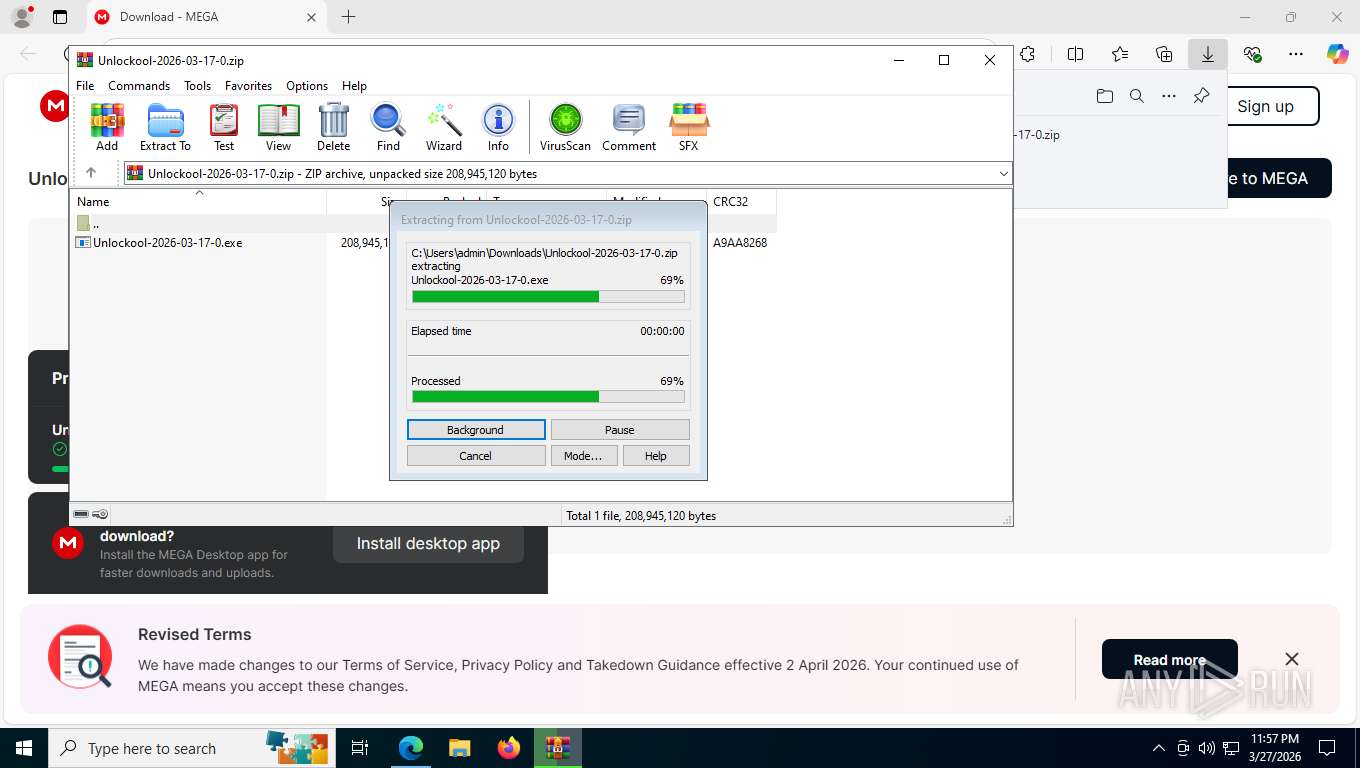Click the Install desktop app button

(428, 543)
